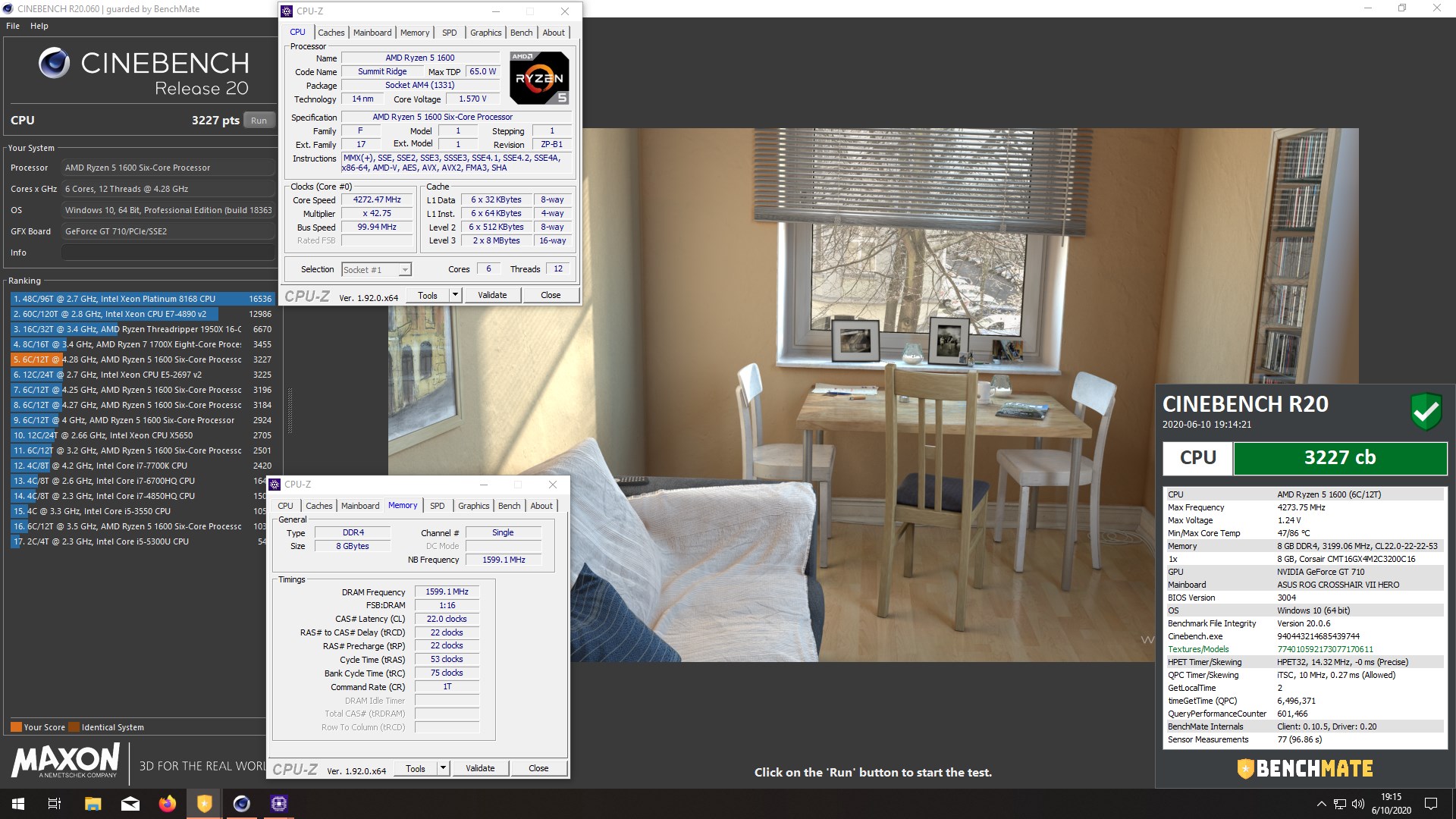Image resolution: width=1456 pixels, height=819 pixels.
Task: Select ranking entry Threadripper 1950X
Action: (142, 329)
